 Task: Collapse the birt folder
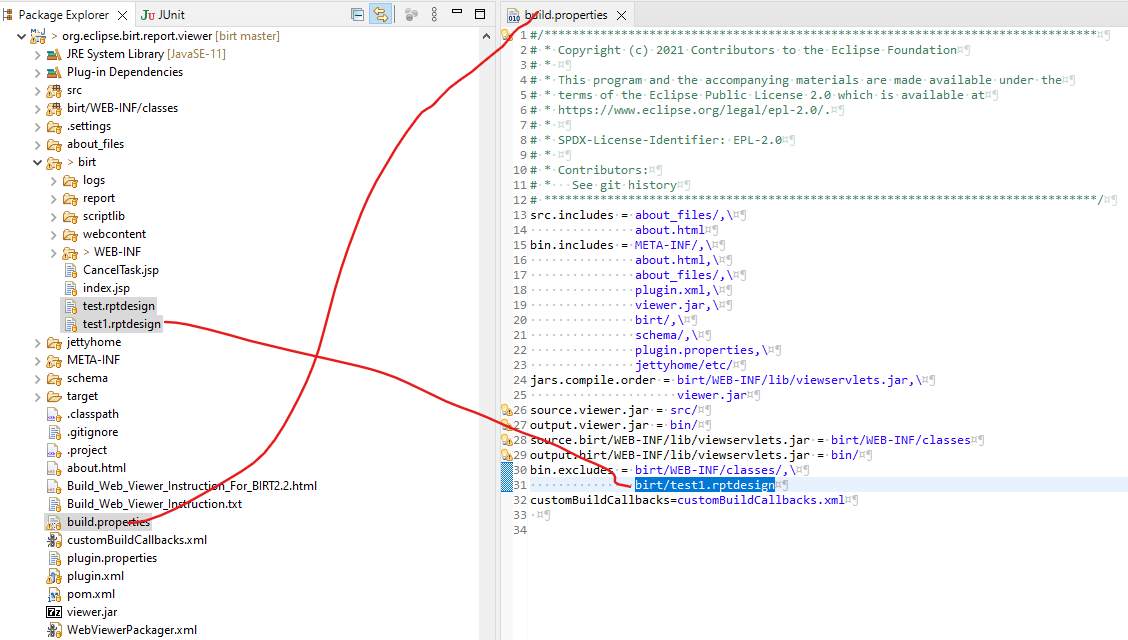(x=37, y=162)
